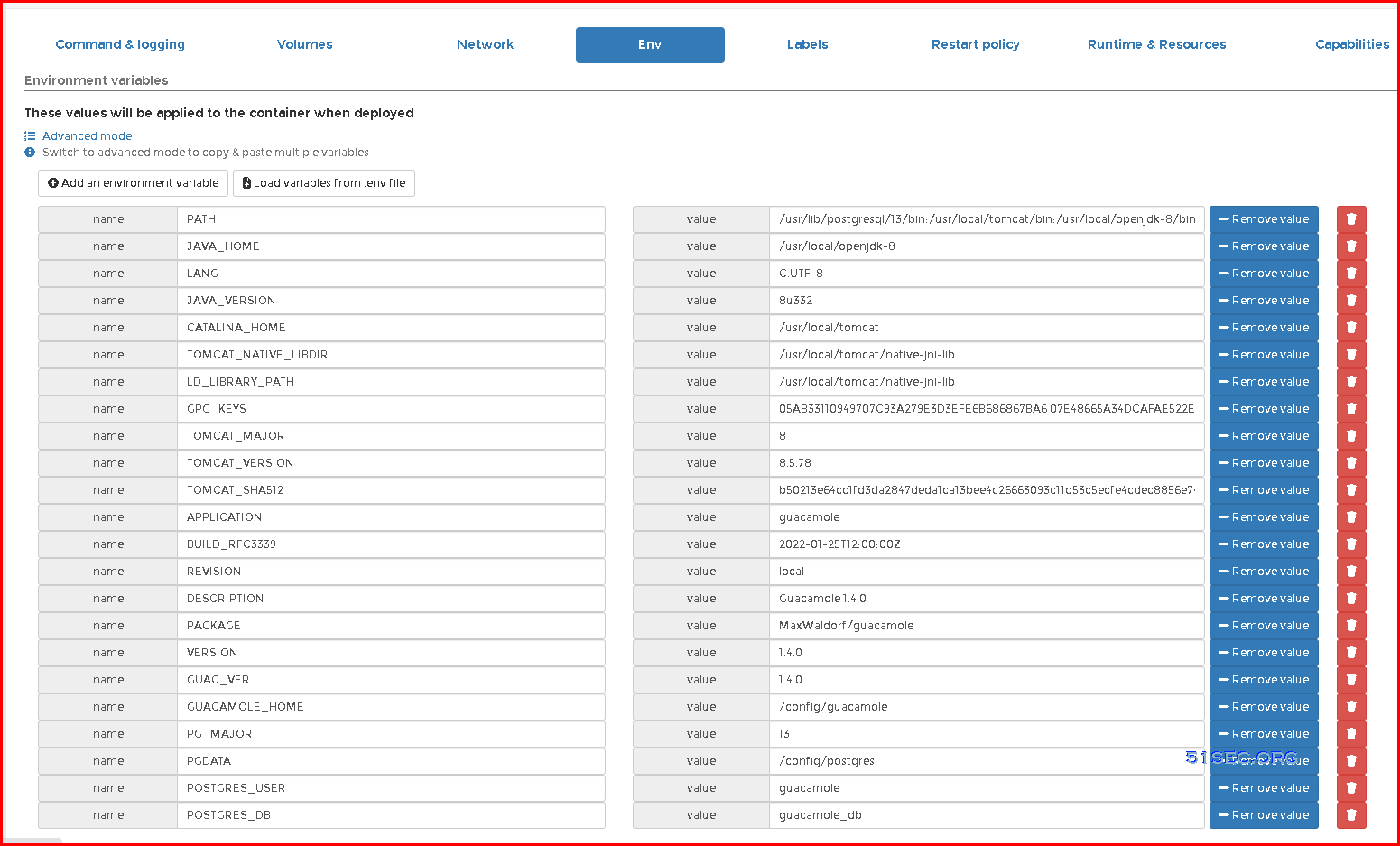The width and height of the screenshot is (1400, 846).
Task: Click trash icon for TOMCAT_NATIVE_LIBDIR
Action: tap(1351, 355)
